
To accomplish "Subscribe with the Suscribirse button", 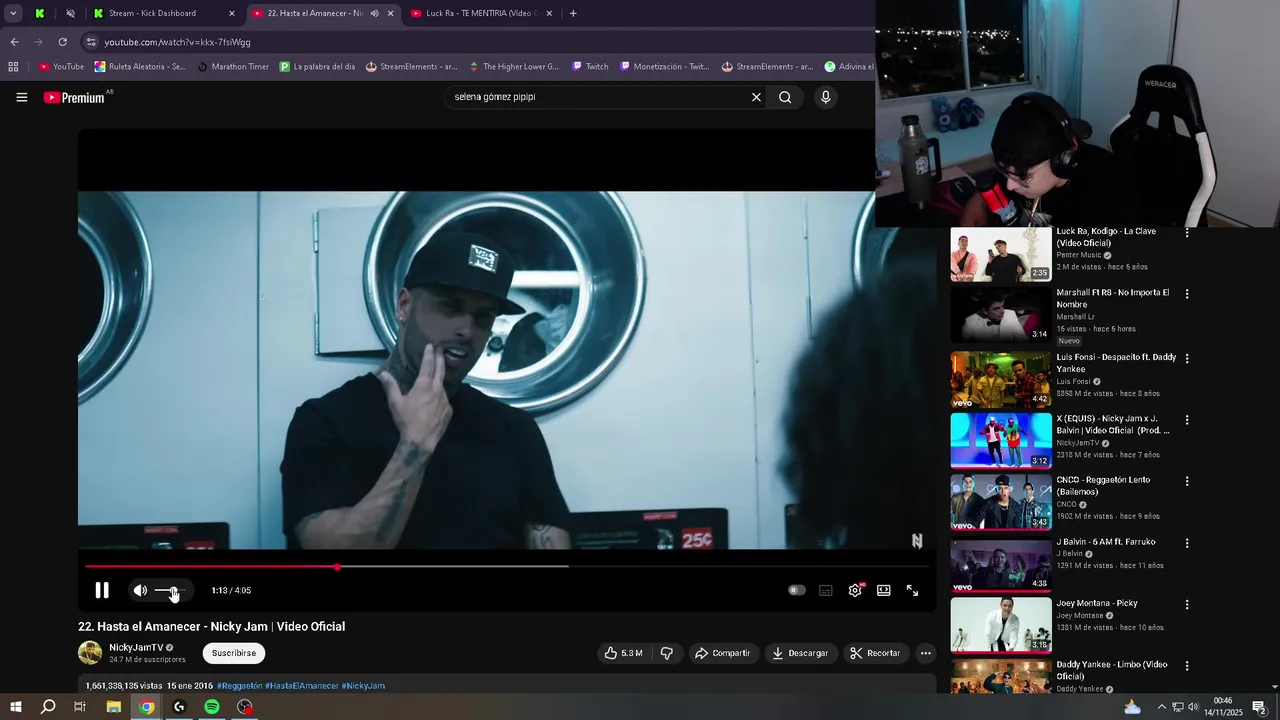I will coord(234,653).
